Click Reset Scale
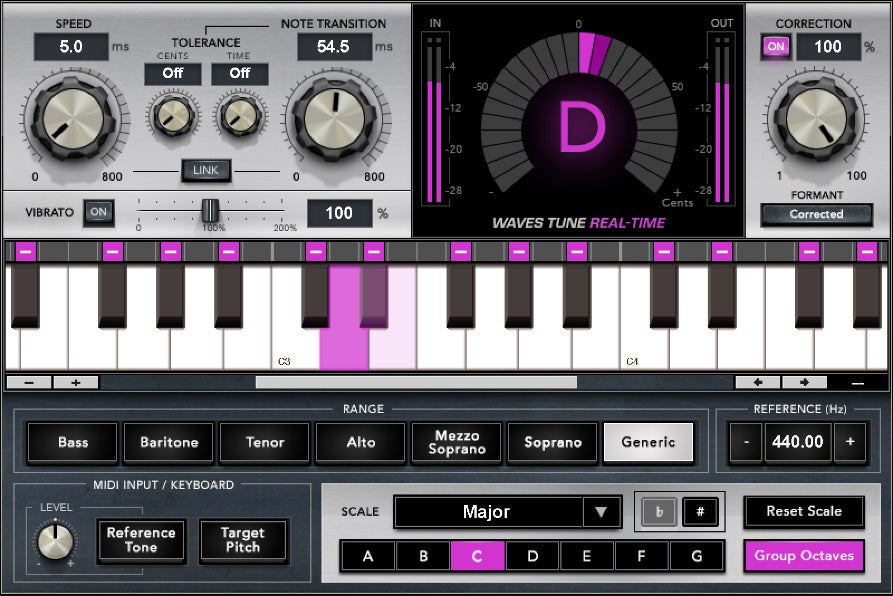This screenshot has width=893, height=596. [804, 511]
